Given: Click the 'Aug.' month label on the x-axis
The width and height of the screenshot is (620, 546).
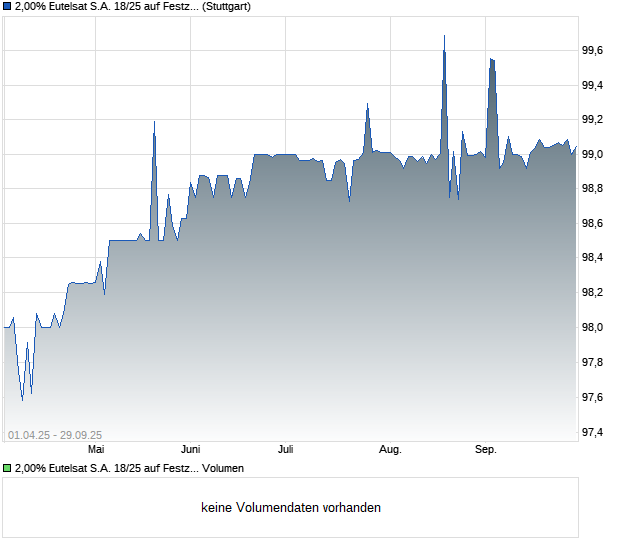Looking at the screenshot, I should [x=390, y=449].
